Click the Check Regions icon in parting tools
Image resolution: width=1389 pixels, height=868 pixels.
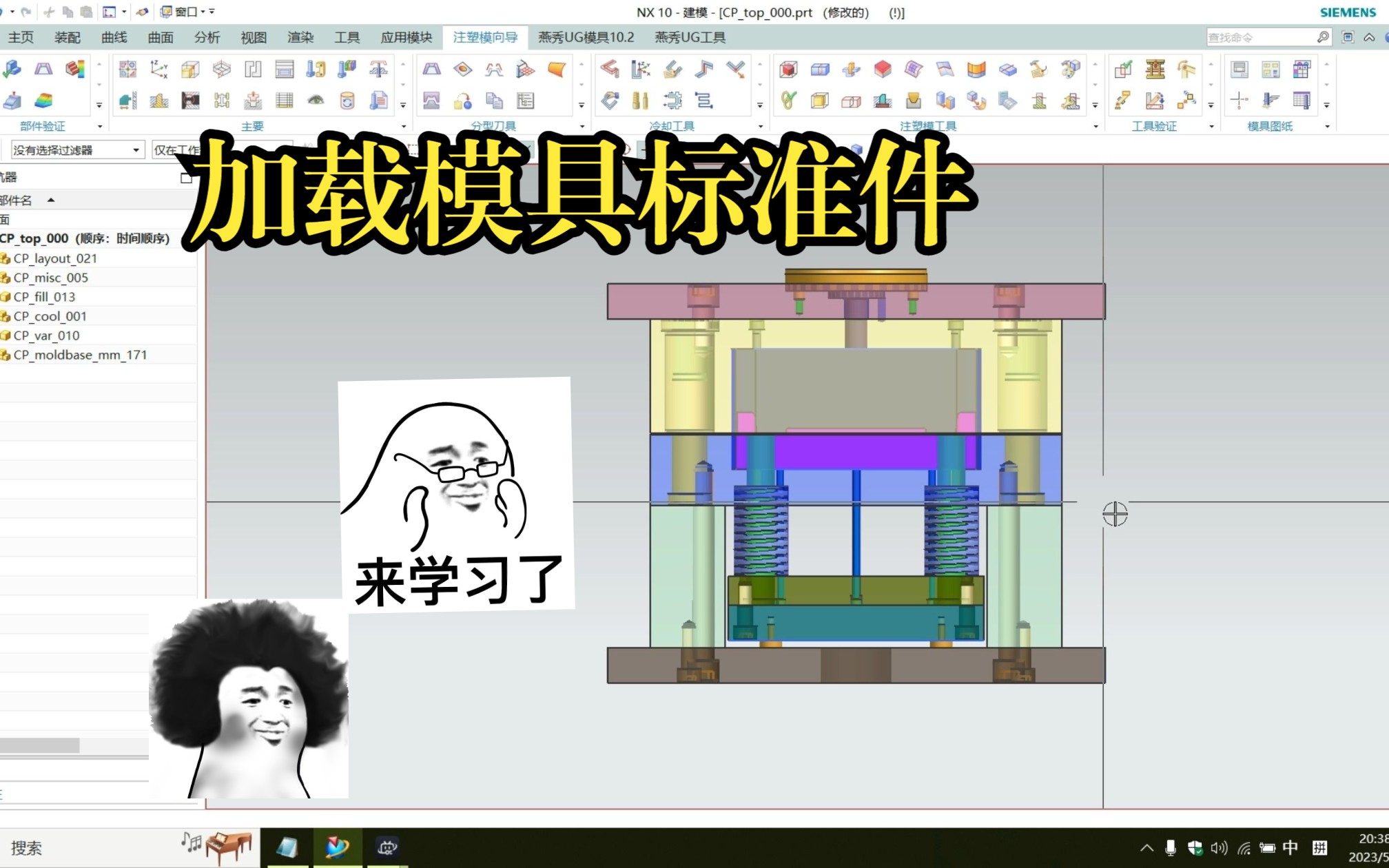tap(431, 69)
